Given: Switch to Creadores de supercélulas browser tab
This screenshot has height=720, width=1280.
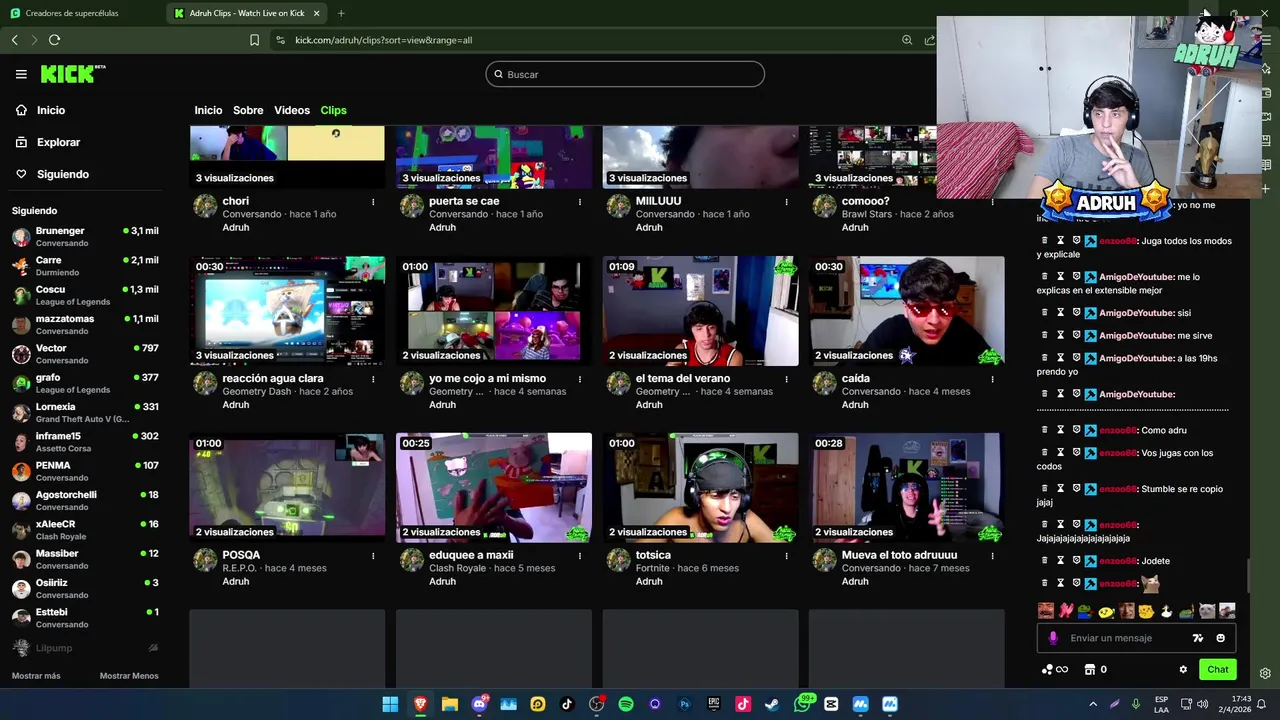Looking at the screenshot, I should coord(72,13).
